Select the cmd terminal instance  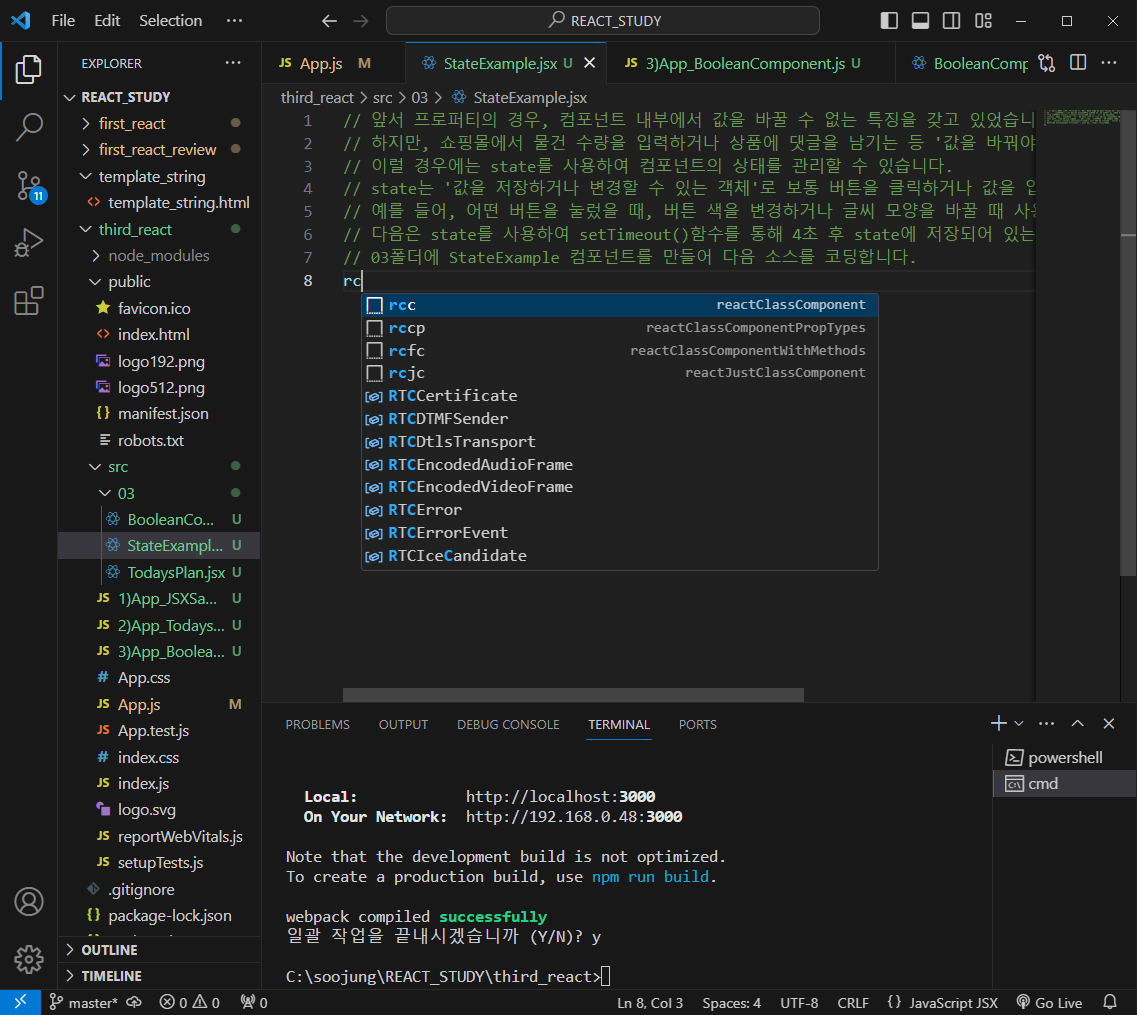tap(1064, 784)
